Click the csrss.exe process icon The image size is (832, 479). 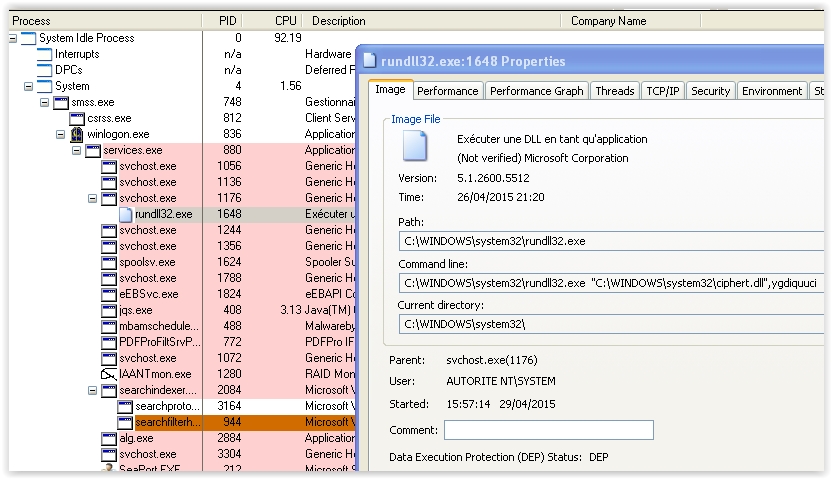click(x=77, y=118)
